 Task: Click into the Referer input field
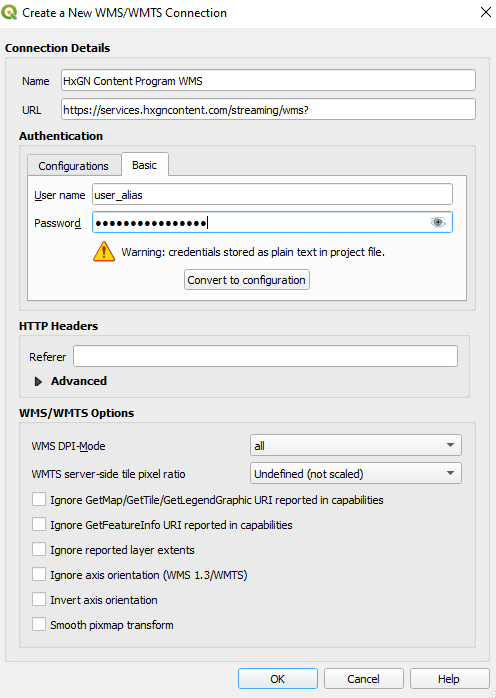pyautogui.click(x=265, y=357)
